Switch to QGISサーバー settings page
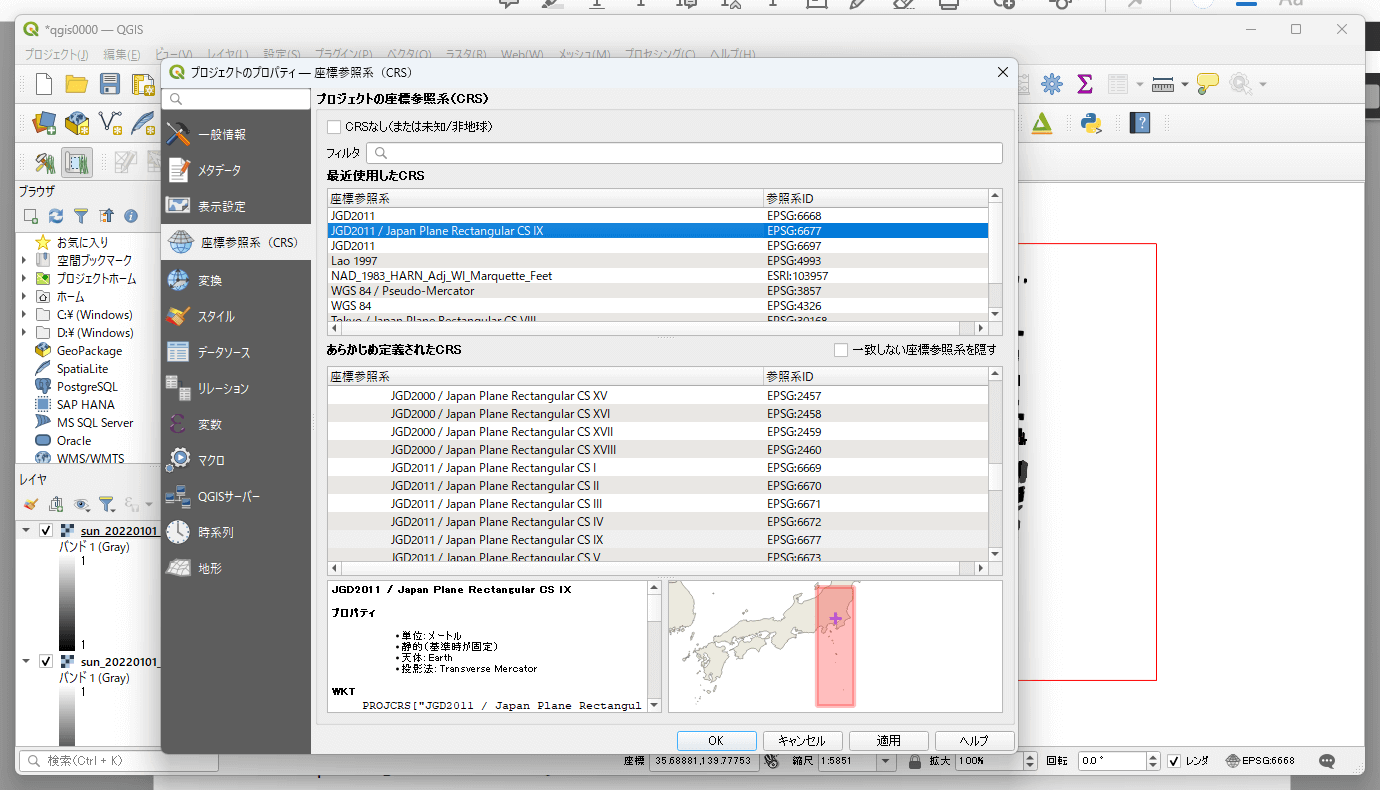 coord(236,496)
